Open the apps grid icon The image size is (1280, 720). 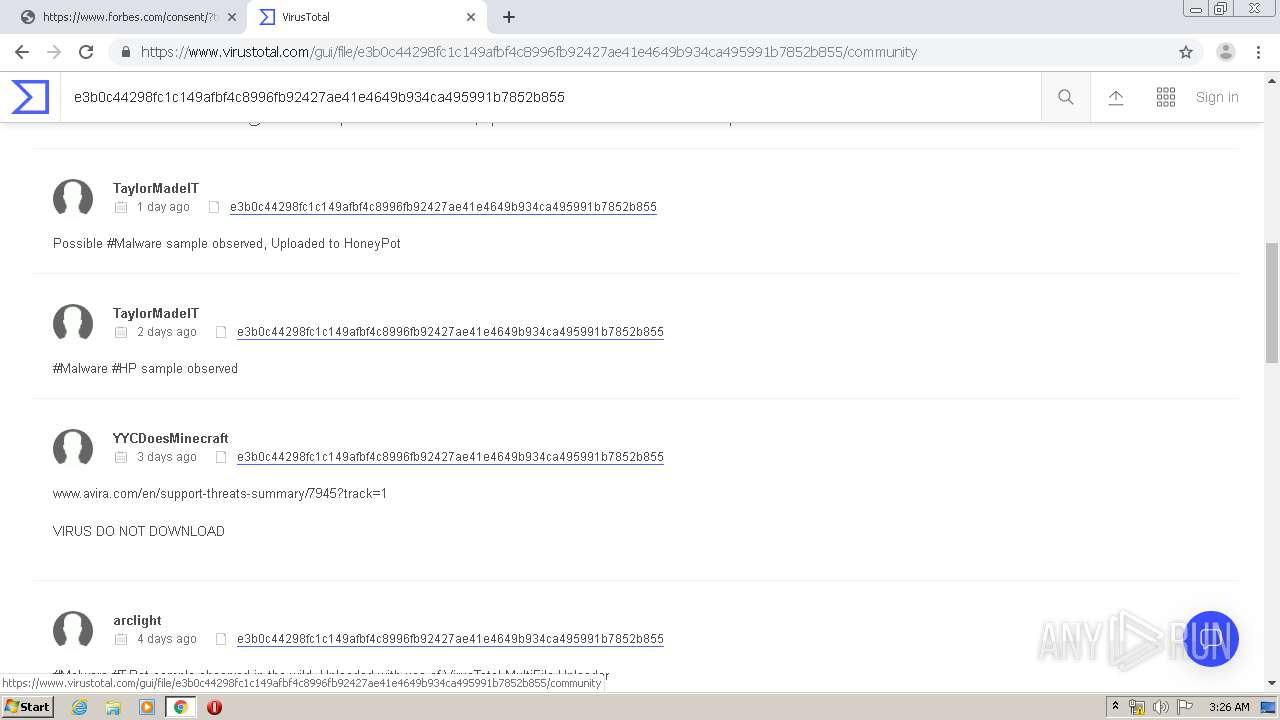pyautogui.click(x=1166, y=97)
